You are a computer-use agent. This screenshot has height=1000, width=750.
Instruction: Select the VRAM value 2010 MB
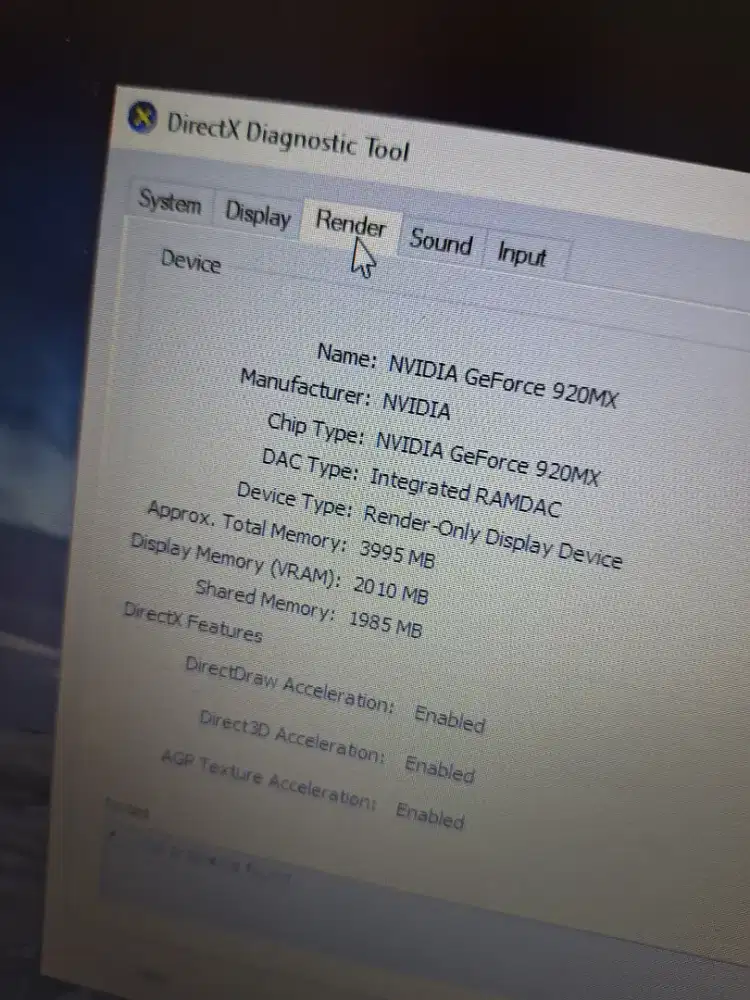pyautogui.click(x=390, y=589)
